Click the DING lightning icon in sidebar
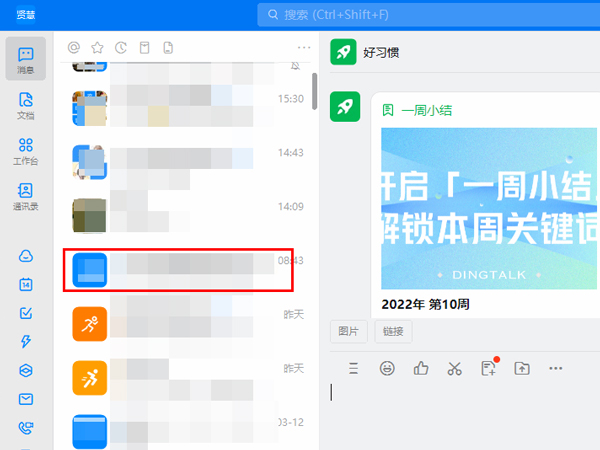This screenshot has height=450, width=600. (27, 342)
